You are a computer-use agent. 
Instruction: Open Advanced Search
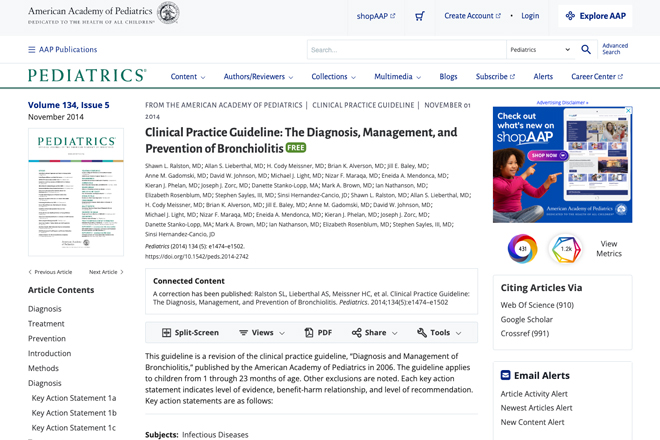(615, 49)
